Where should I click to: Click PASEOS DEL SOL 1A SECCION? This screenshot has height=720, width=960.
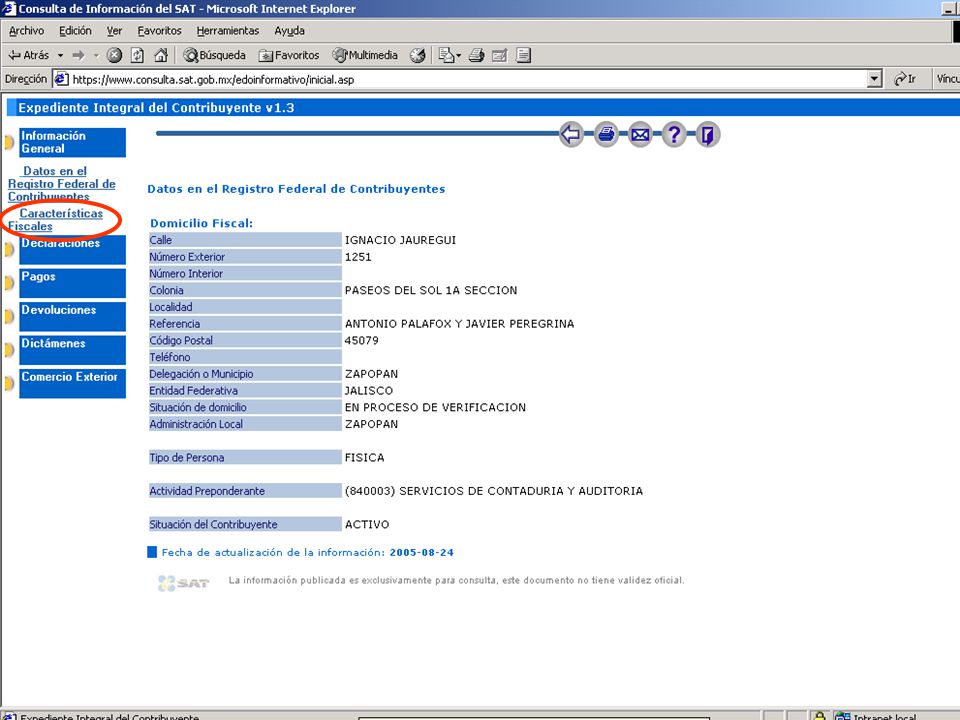pos(431,290)
